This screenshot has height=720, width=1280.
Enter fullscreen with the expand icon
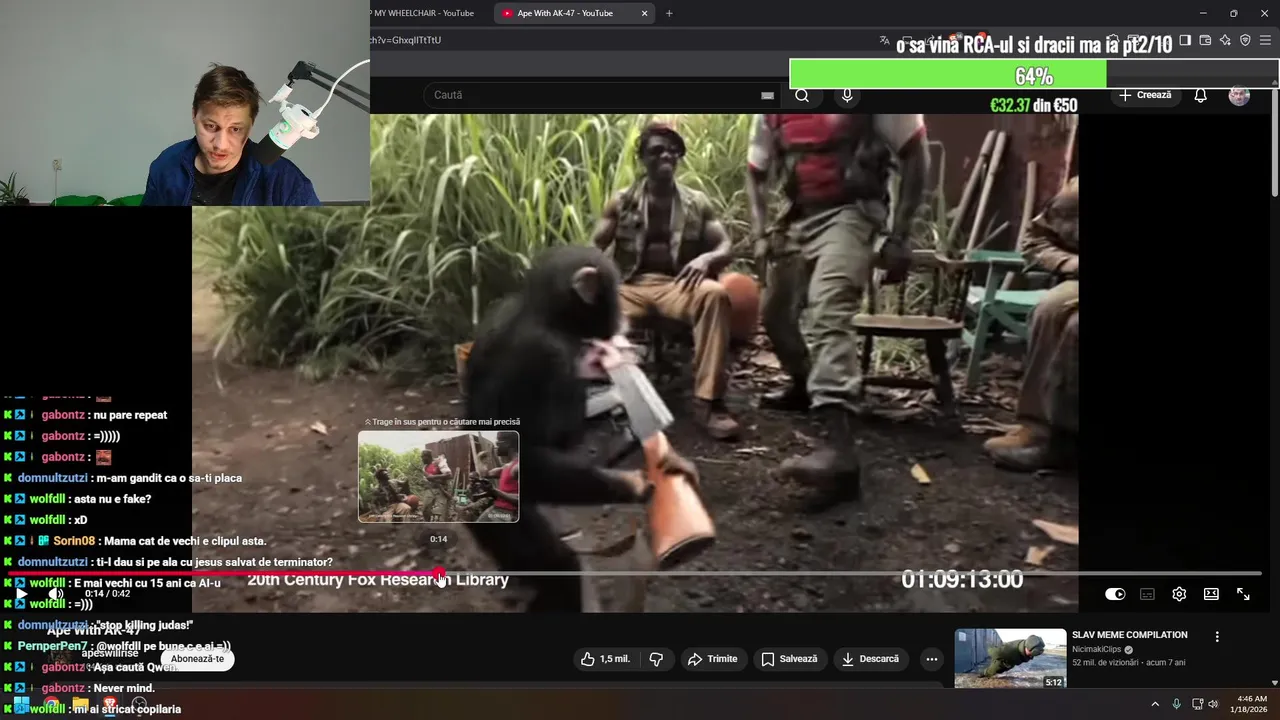pyautogui.click(x=1243, y=594)
